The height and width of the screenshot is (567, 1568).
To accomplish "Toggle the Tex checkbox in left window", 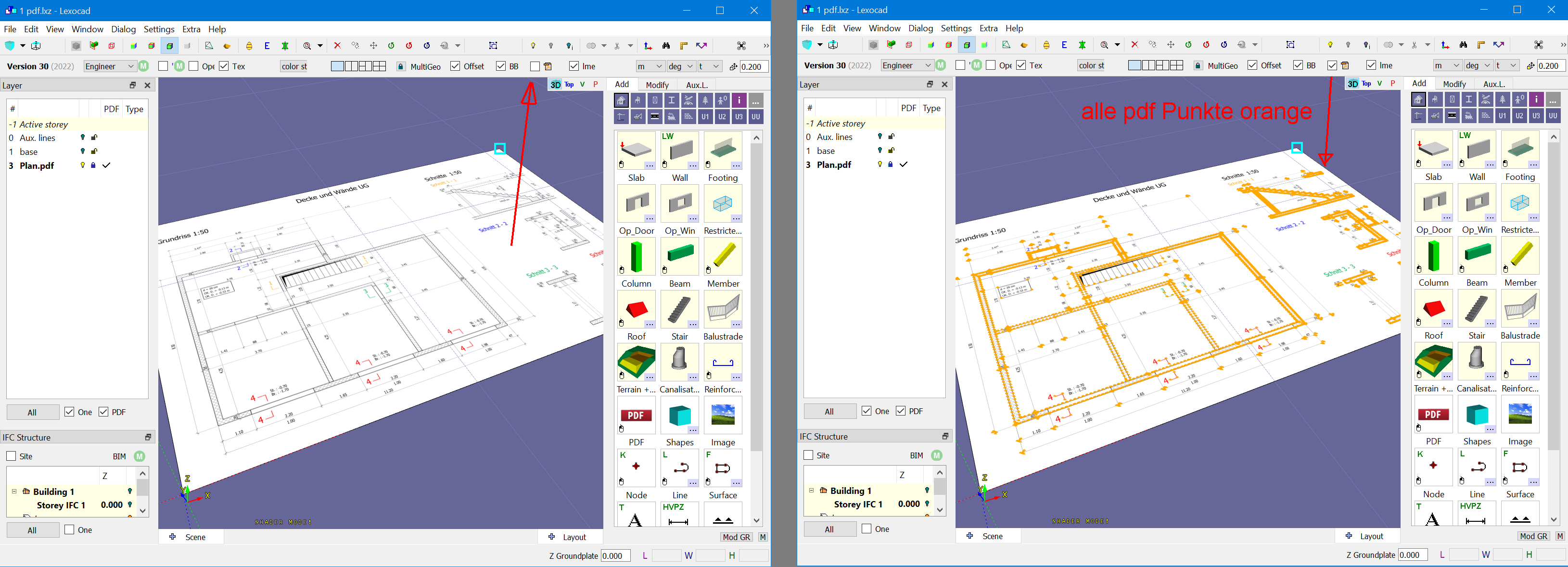I will [224, 66].
